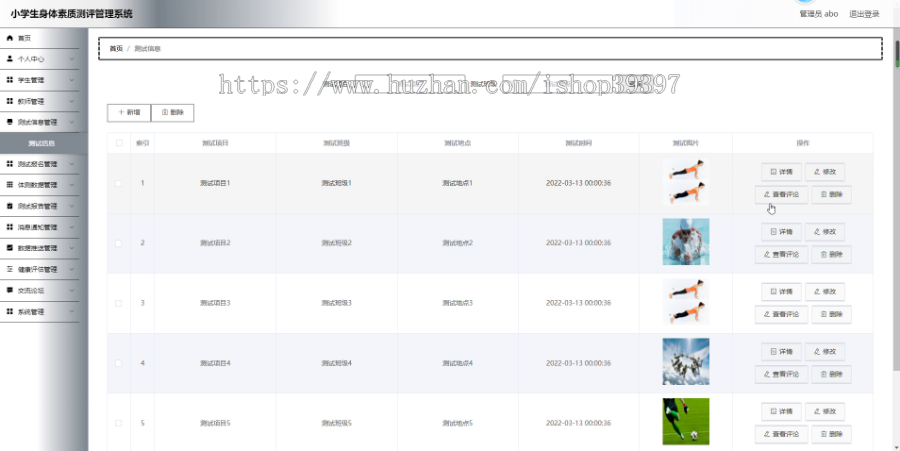The width and height of the screenshot is (900, 451).
Task: Expand the 消息通知管理 chevron
Action: [x=72, y=227]
